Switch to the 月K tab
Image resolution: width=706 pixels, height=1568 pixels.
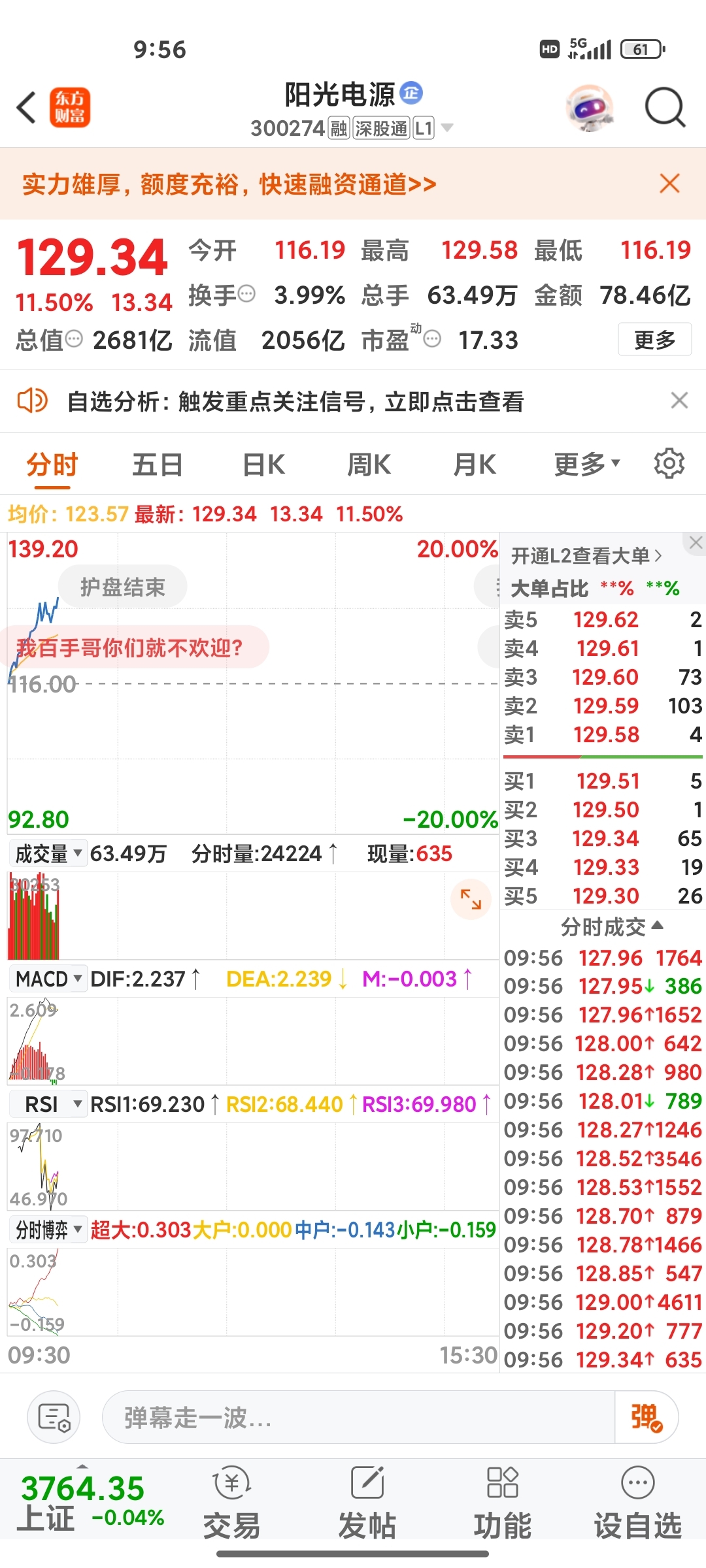(475, 465)
